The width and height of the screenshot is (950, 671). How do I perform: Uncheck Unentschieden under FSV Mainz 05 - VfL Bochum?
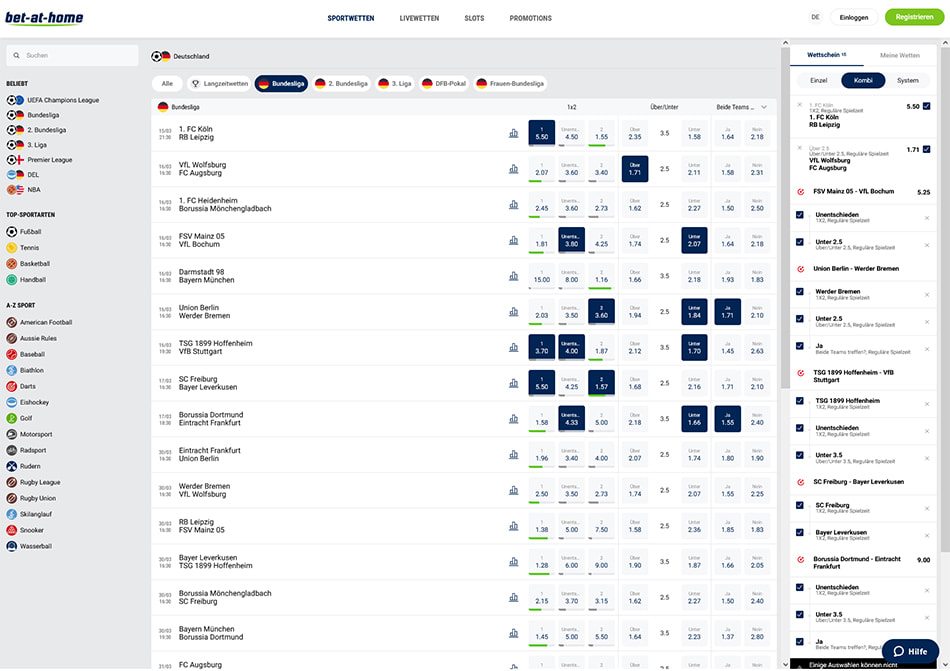[800, 215]
